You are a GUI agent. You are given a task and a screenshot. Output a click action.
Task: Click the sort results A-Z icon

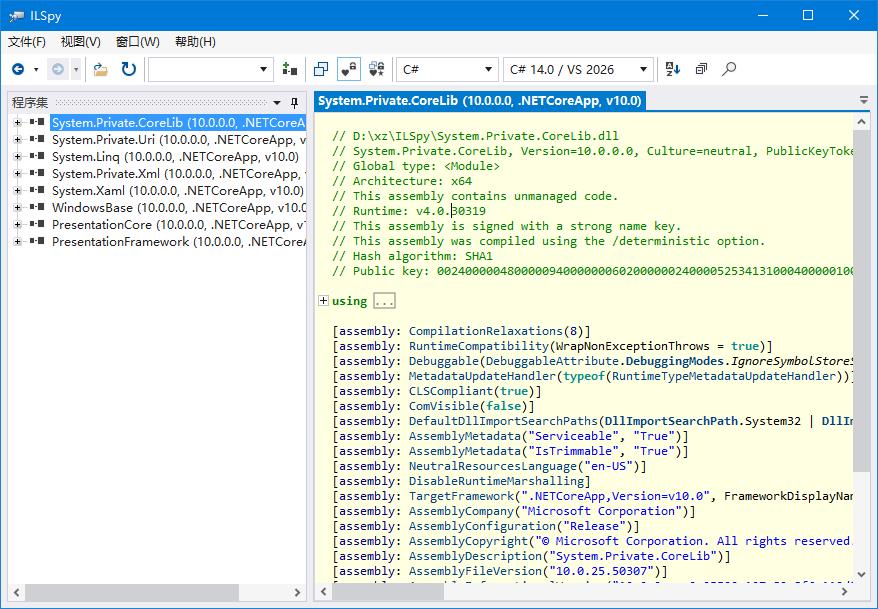pos(673,70)
